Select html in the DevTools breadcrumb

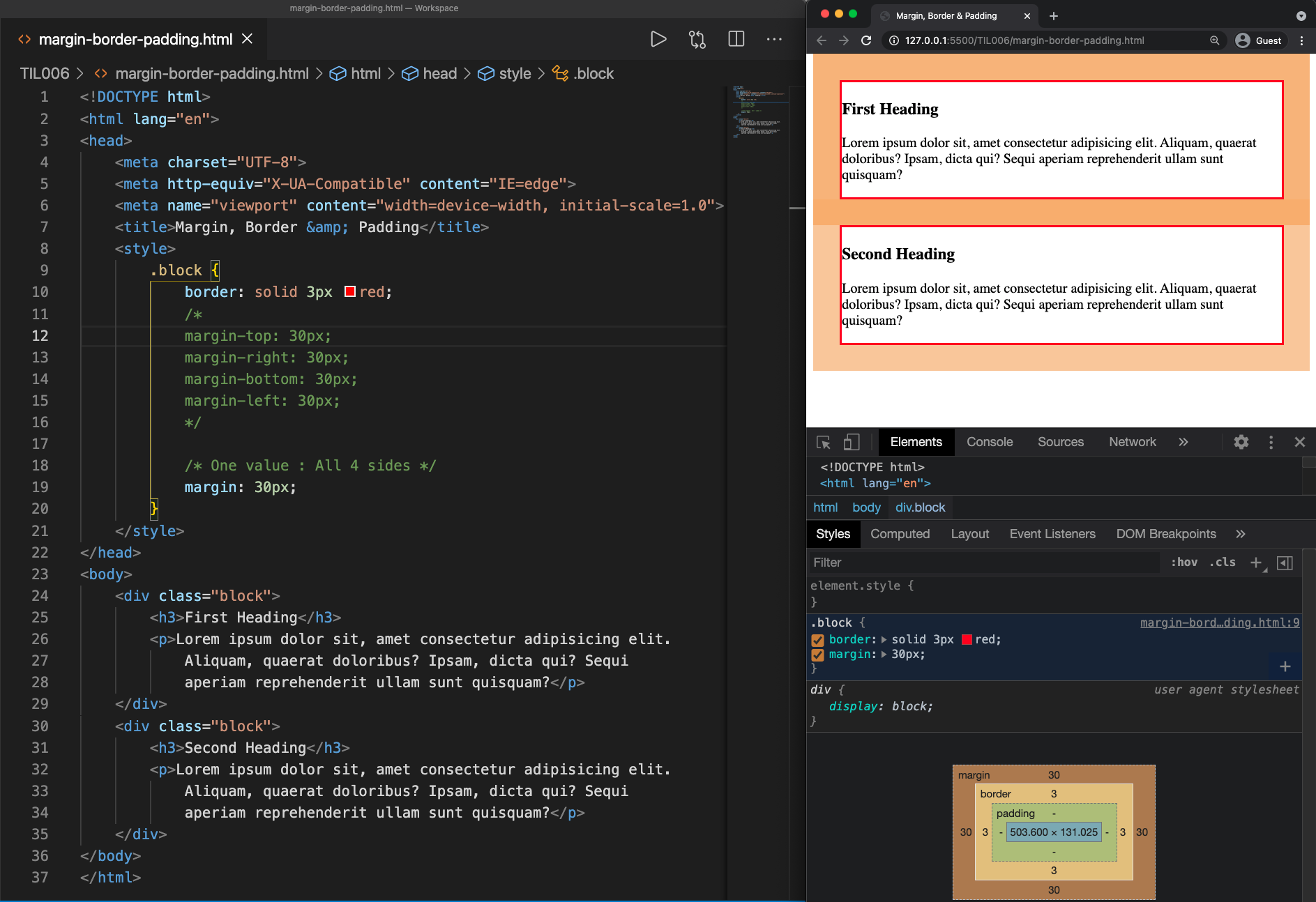tap(825, 507)
